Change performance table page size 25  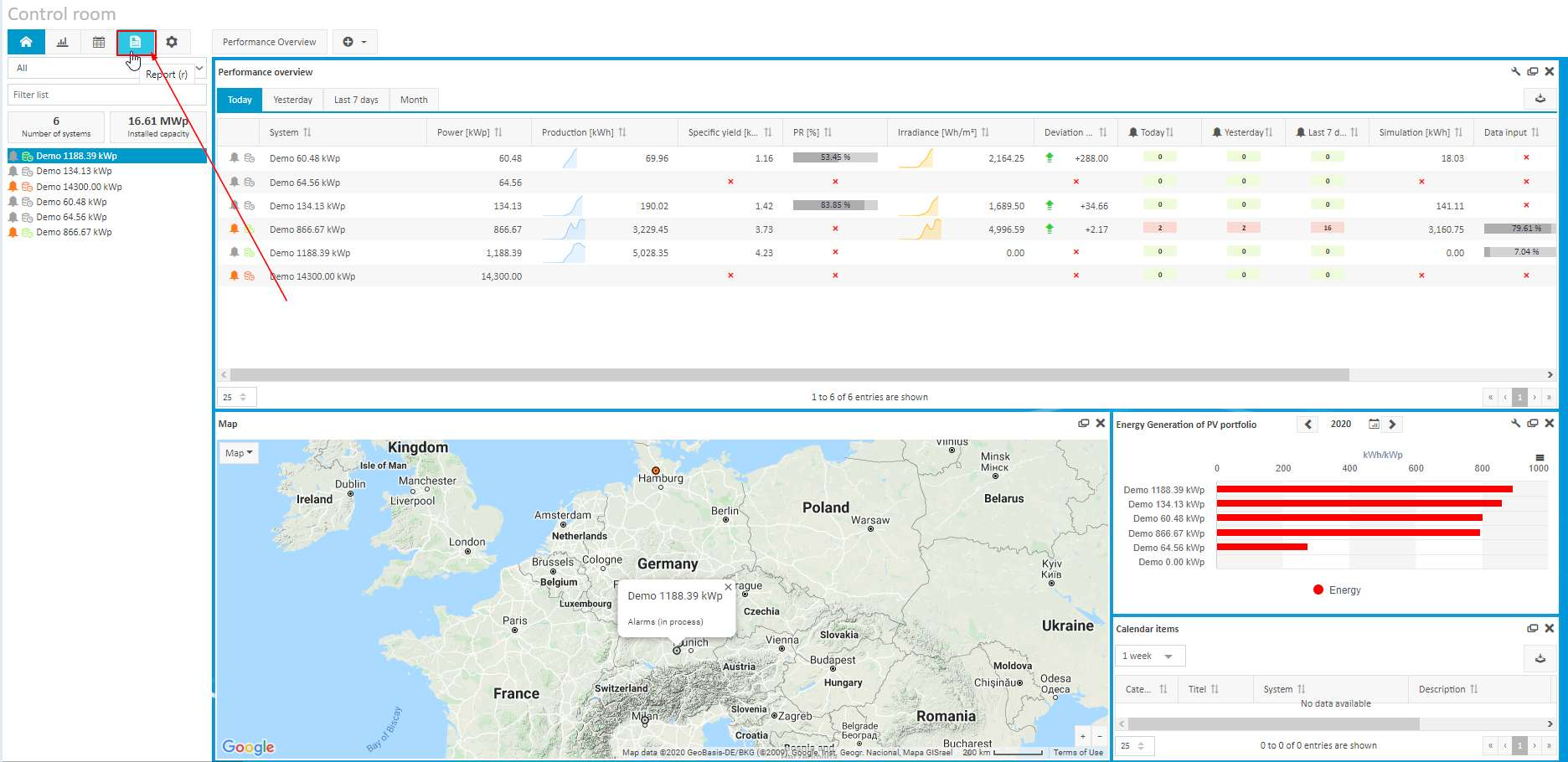237,397
